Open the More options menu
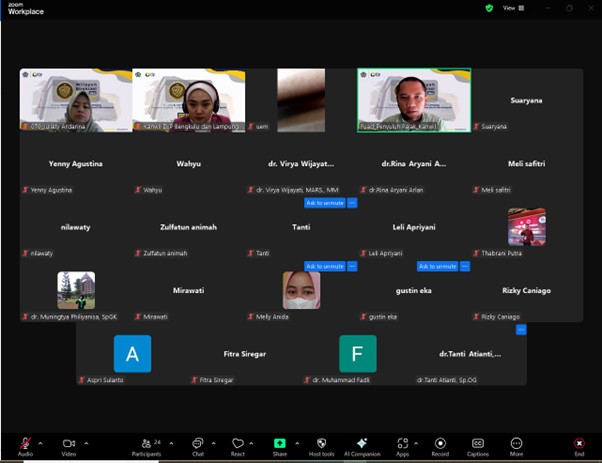602x463 pixels. [x=516, y=443]
